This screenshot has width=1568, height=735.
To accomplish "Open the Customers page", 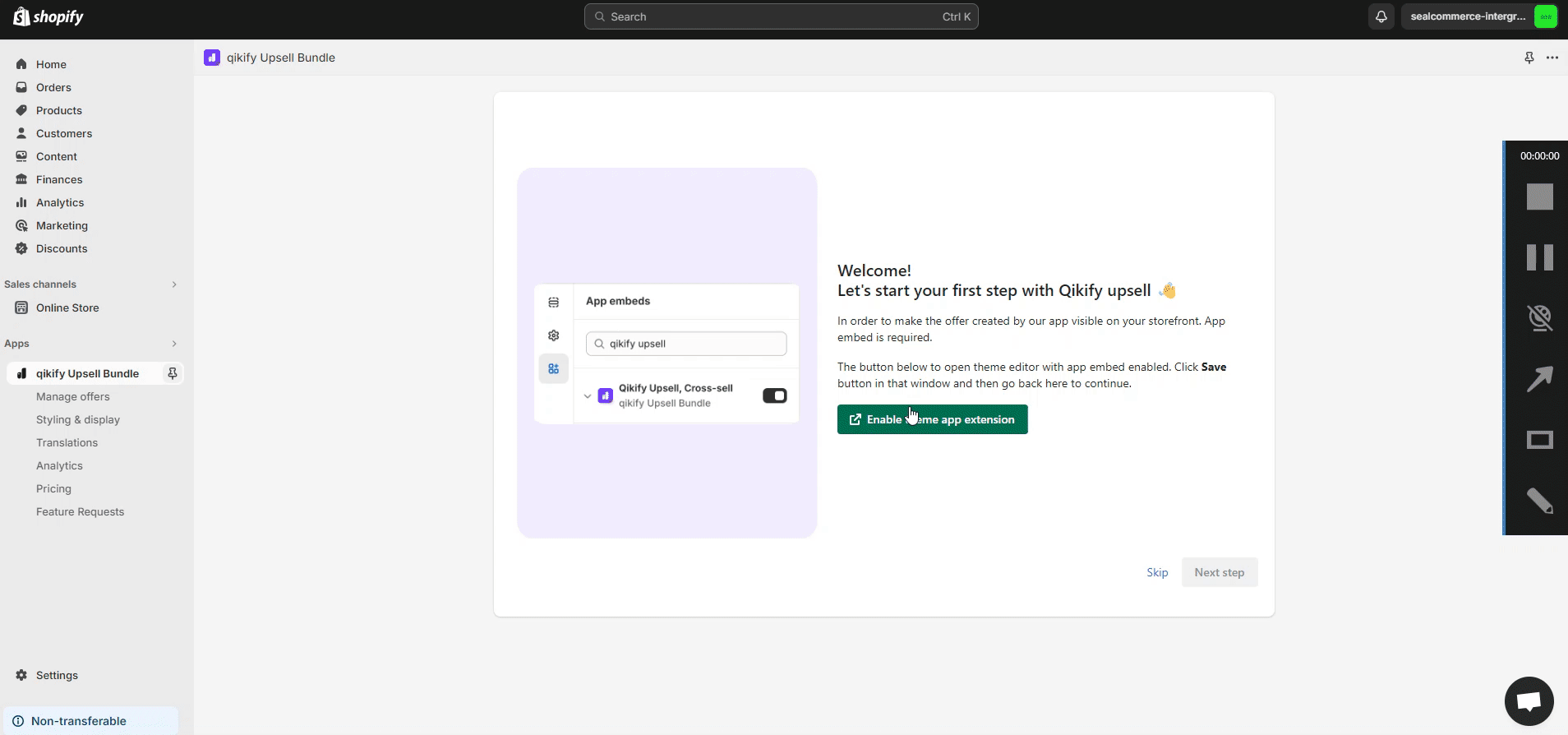I will [64, 133].
